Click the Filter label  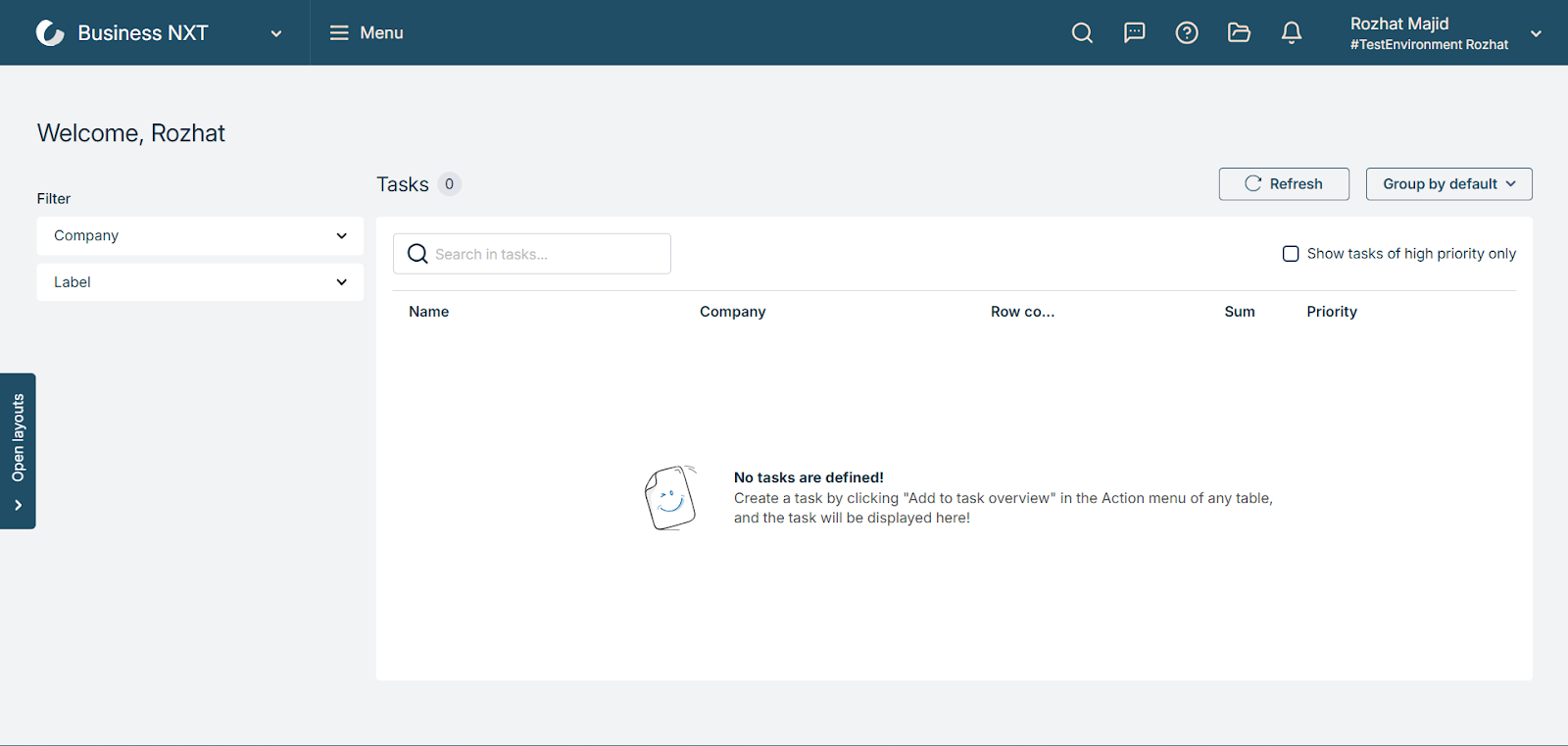pos(54,199)
